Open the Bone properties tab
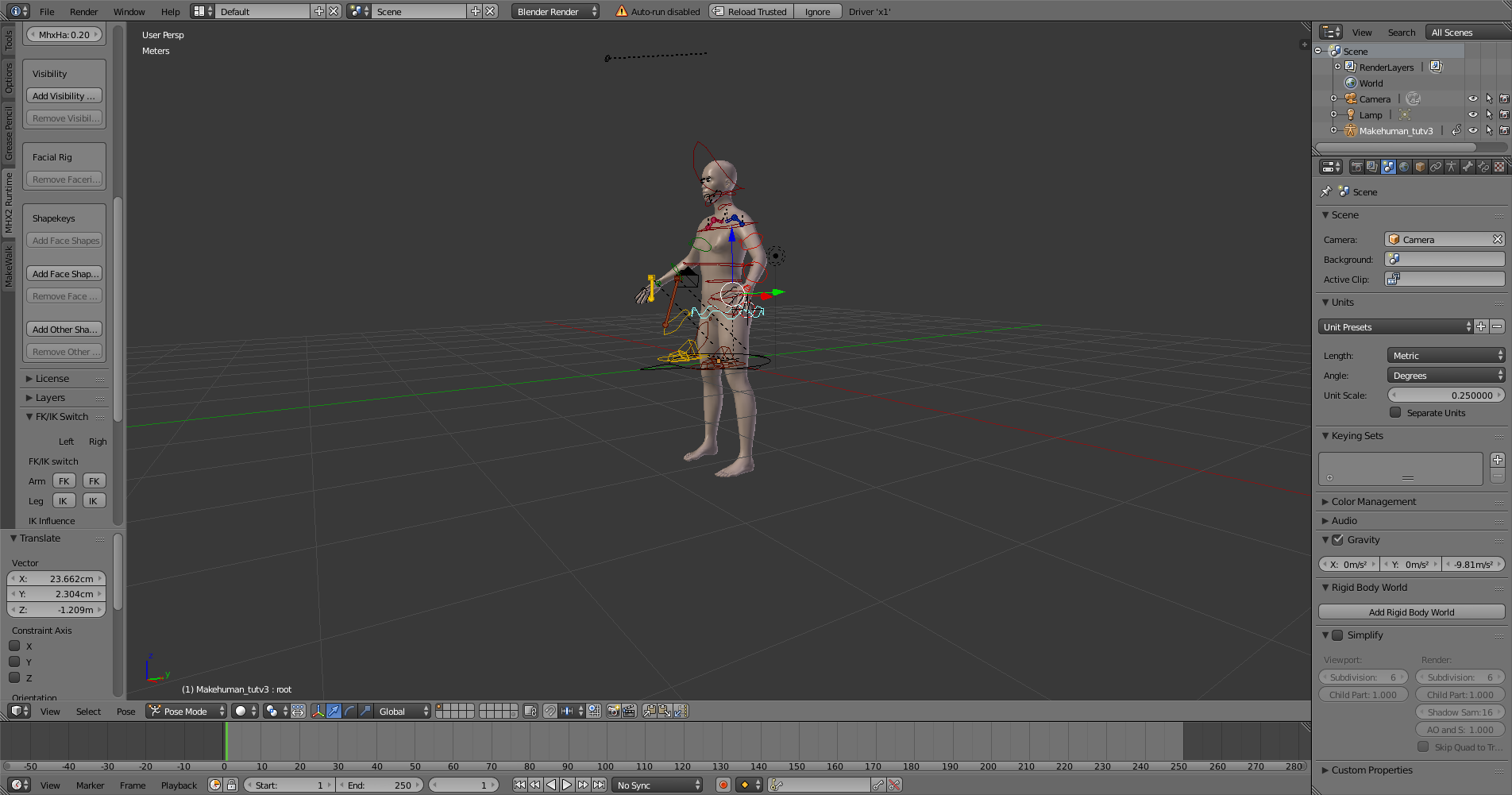 pos(1468,167)
